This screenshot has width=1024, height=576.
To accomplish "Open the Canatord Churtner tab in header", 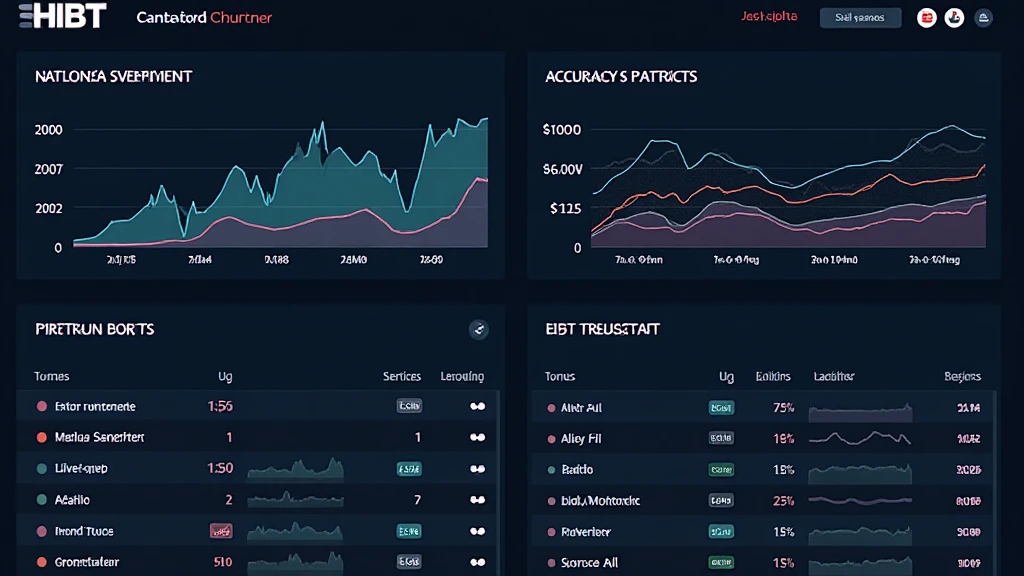I will point(203,18).
